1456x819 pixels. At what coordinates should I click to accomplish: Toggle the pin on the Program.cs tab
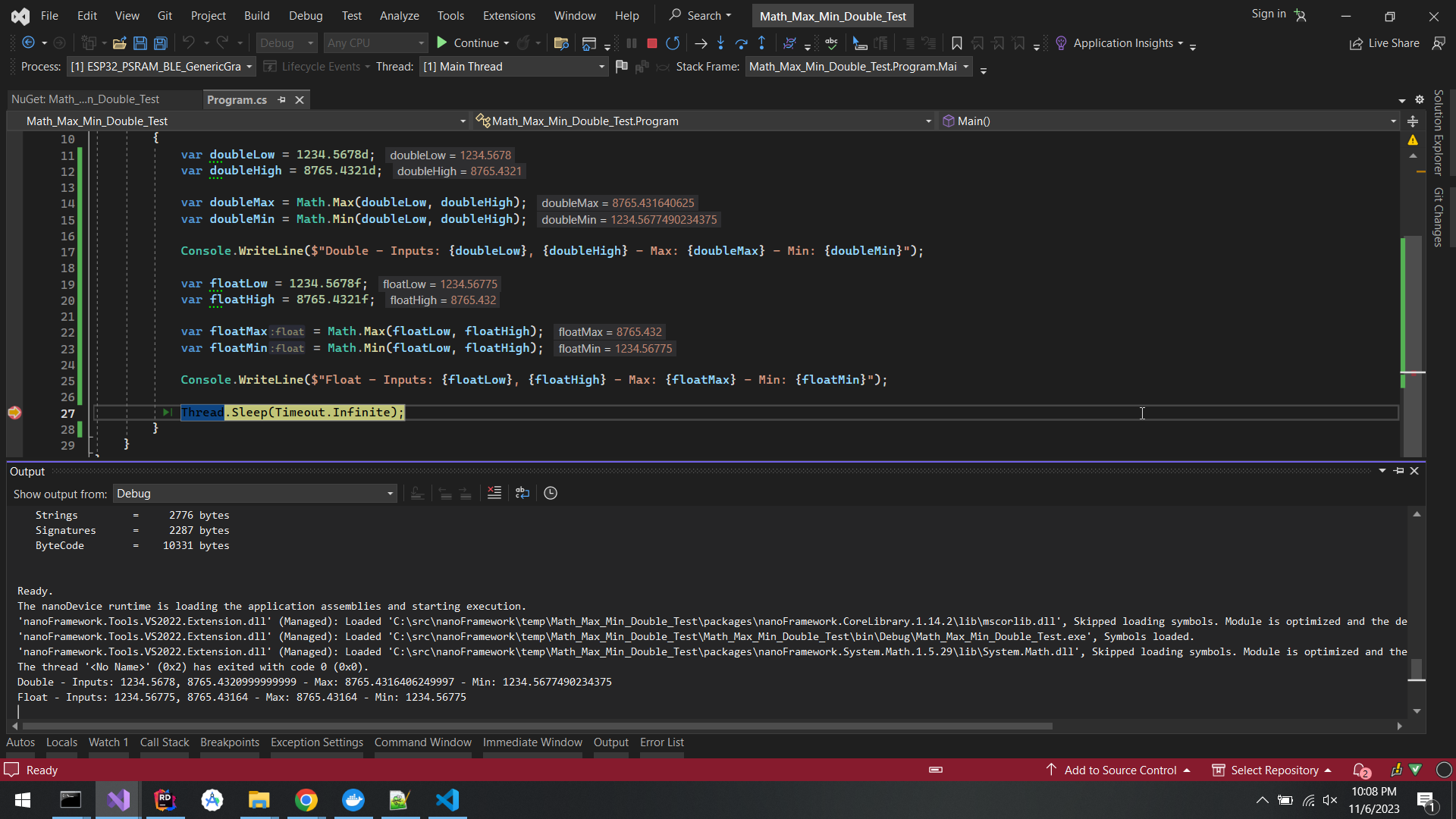[x=281, y=99]
